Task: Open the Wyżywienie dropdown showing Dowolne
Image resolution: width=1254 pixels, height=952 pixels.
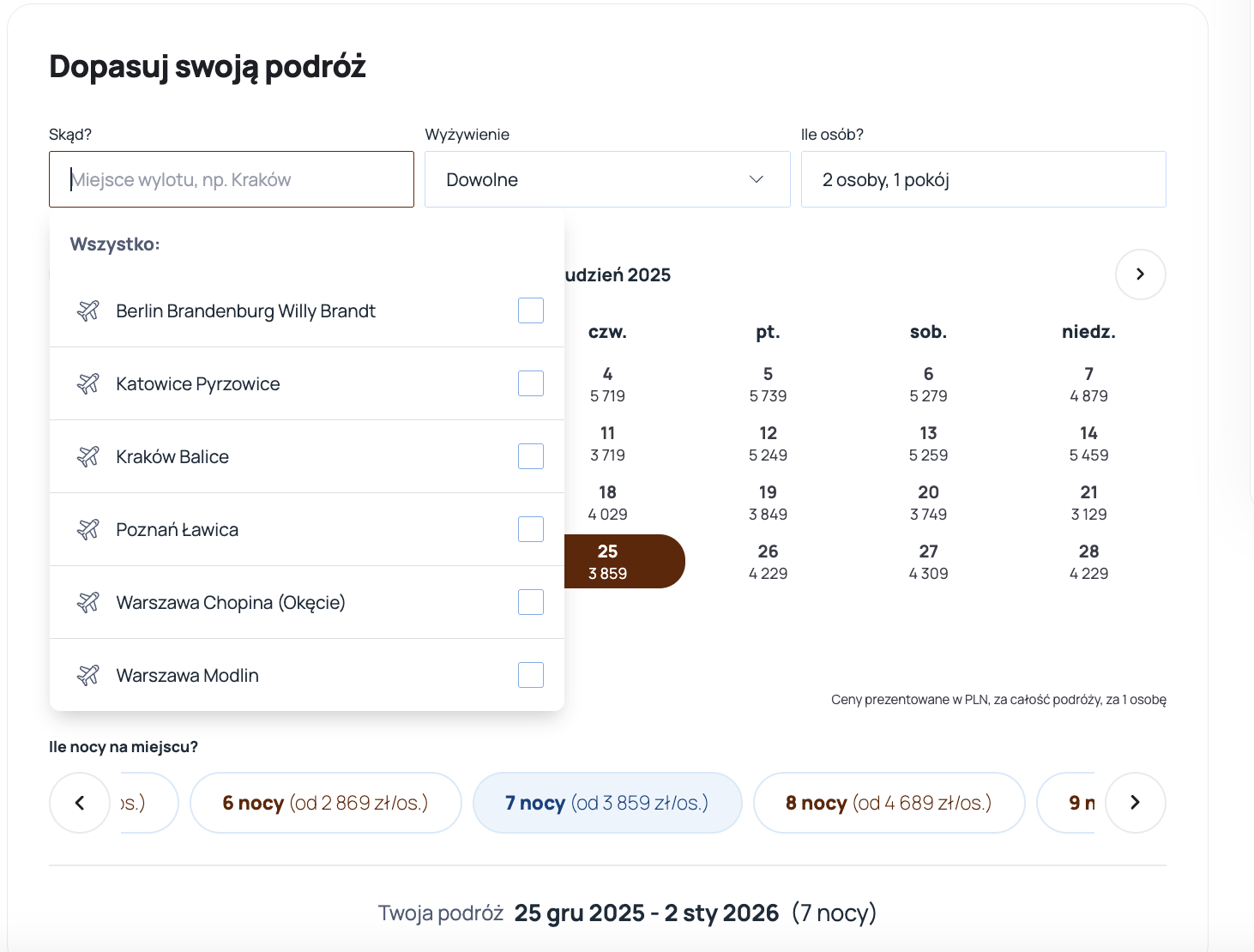Action: click(x=606, y=179)
